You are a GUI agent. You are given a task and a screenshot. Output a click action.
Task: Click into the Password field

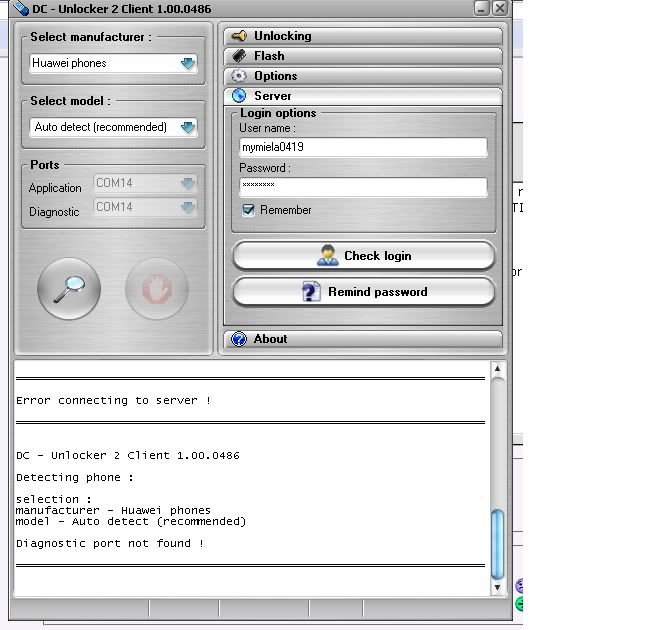(363, 187)
